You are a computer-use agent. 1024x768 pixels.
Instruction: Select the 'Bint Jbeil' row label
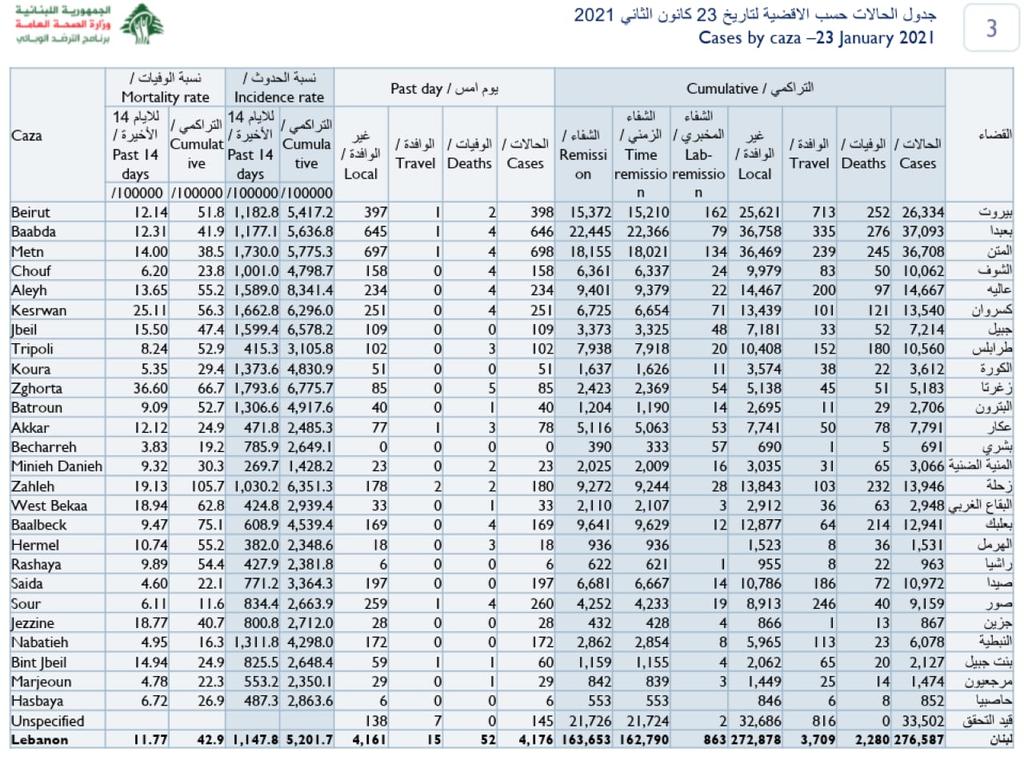tap(39, 662)
